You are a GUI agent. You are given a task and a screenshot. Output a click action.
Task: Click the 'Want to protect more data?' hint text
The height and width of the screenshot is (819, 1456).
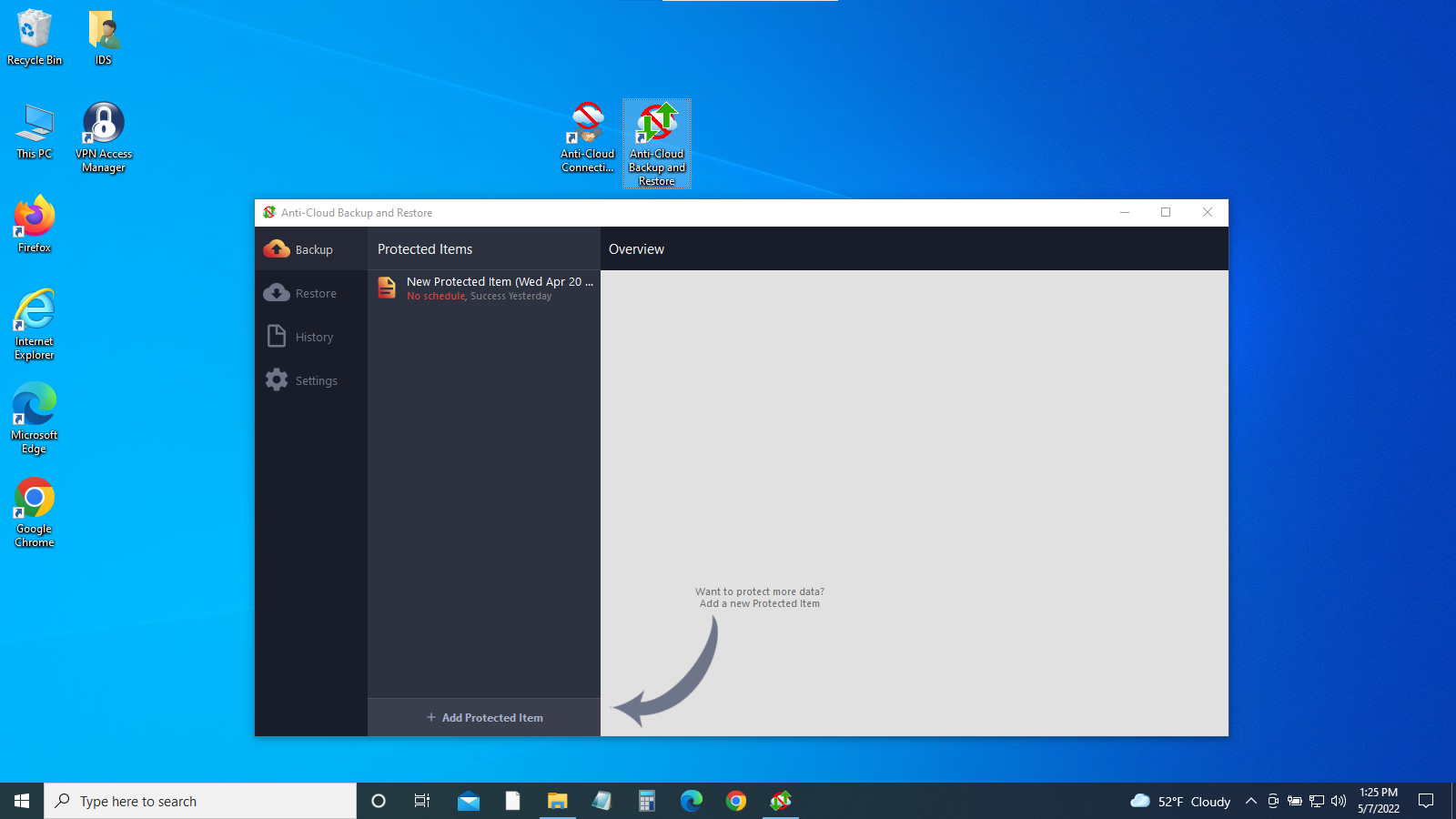pos(760,591)
